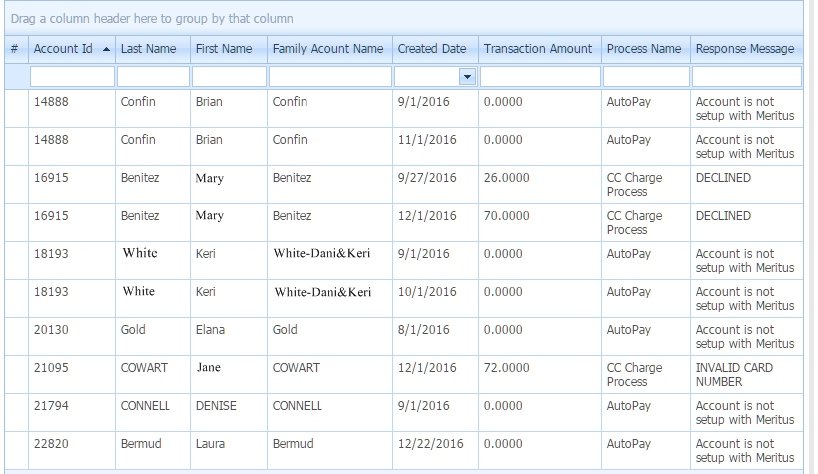Select last name CONNELL cell
This screenshot has height=474, width=818.
153,413
